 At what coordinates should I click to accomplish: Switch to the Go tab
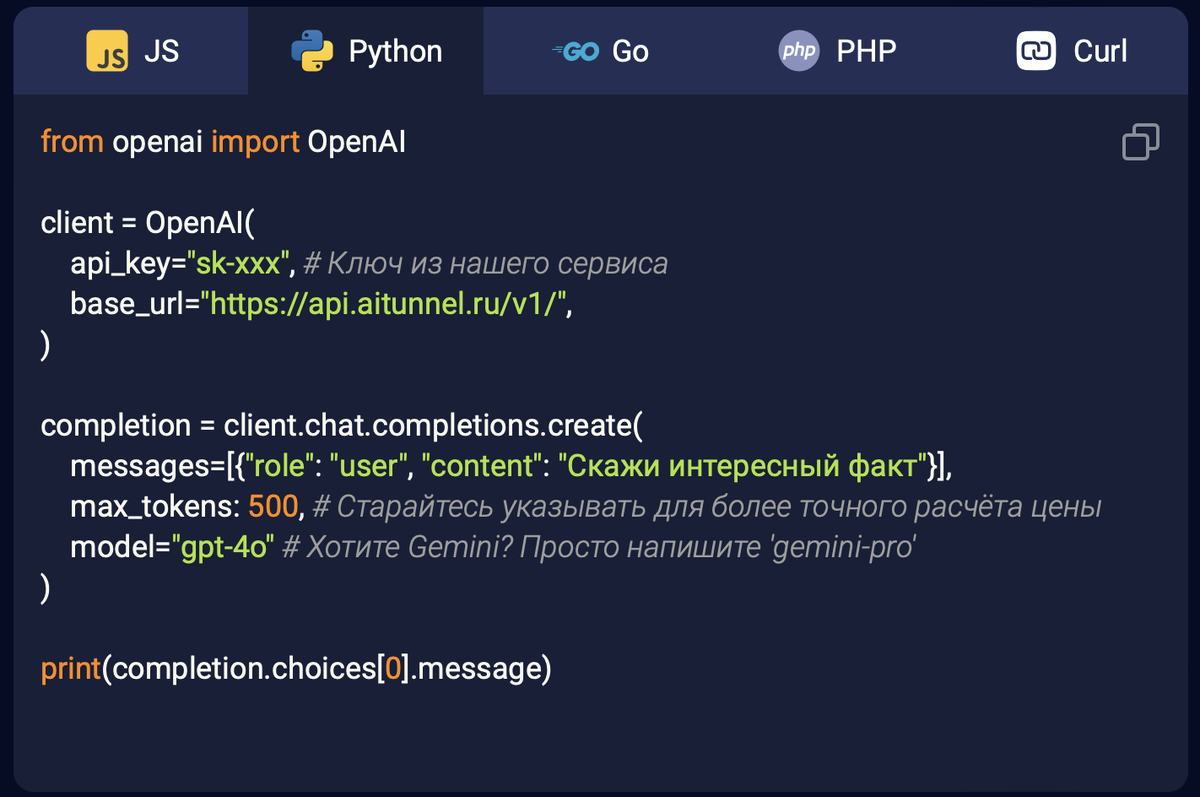point(601,50)
